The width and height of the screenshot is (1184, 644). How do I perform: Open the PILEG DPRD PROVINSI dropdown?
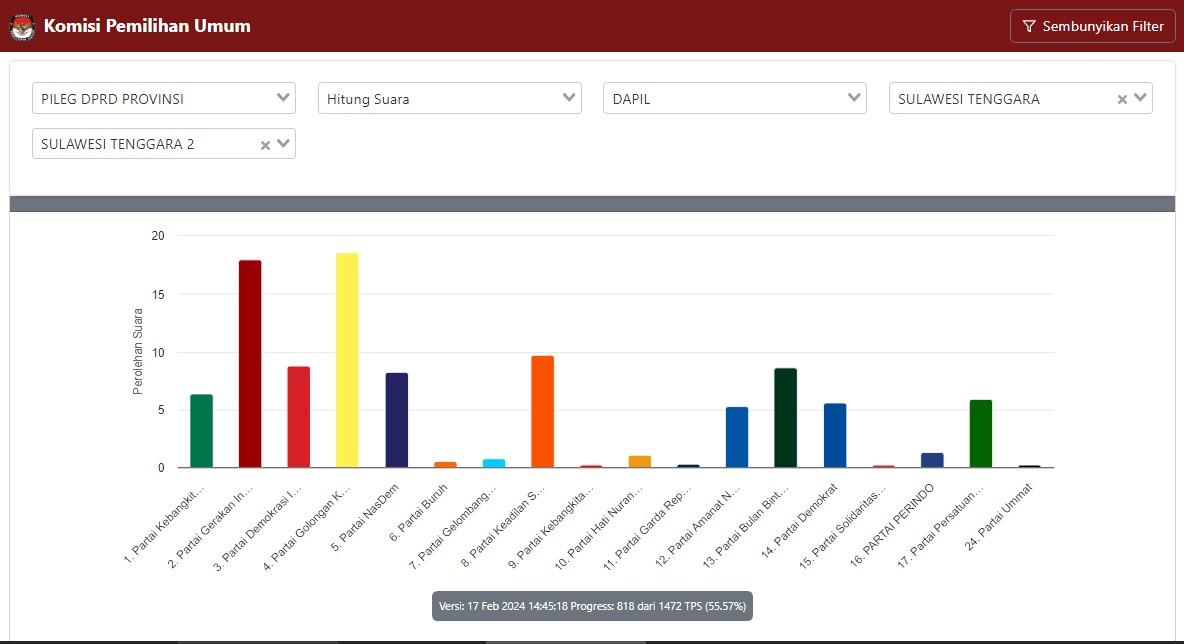(x=163, y=98)
